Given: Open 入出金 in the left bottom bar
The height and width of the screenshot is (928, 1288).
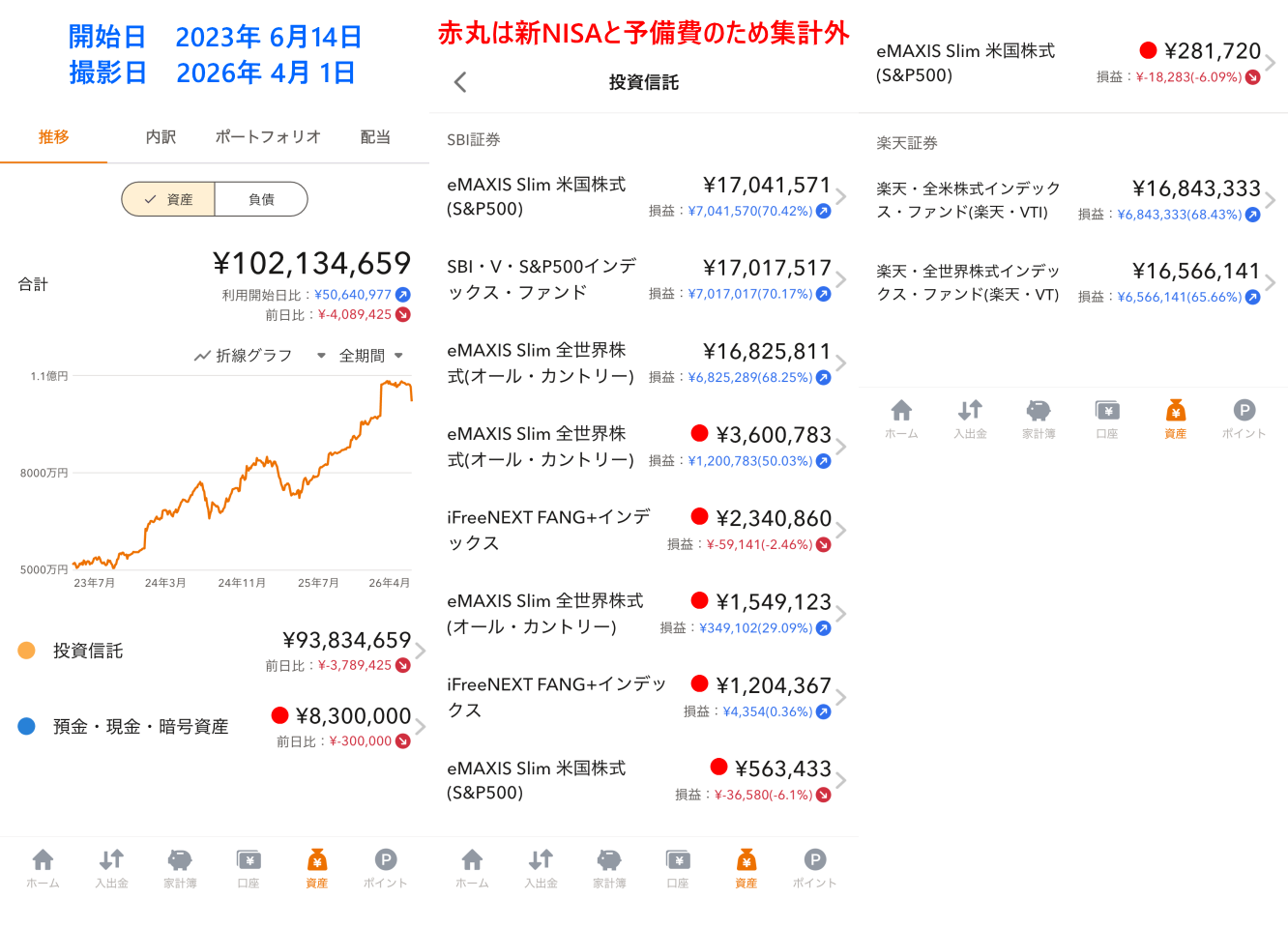Looking at the screenshot, I should tap(111, 867).
